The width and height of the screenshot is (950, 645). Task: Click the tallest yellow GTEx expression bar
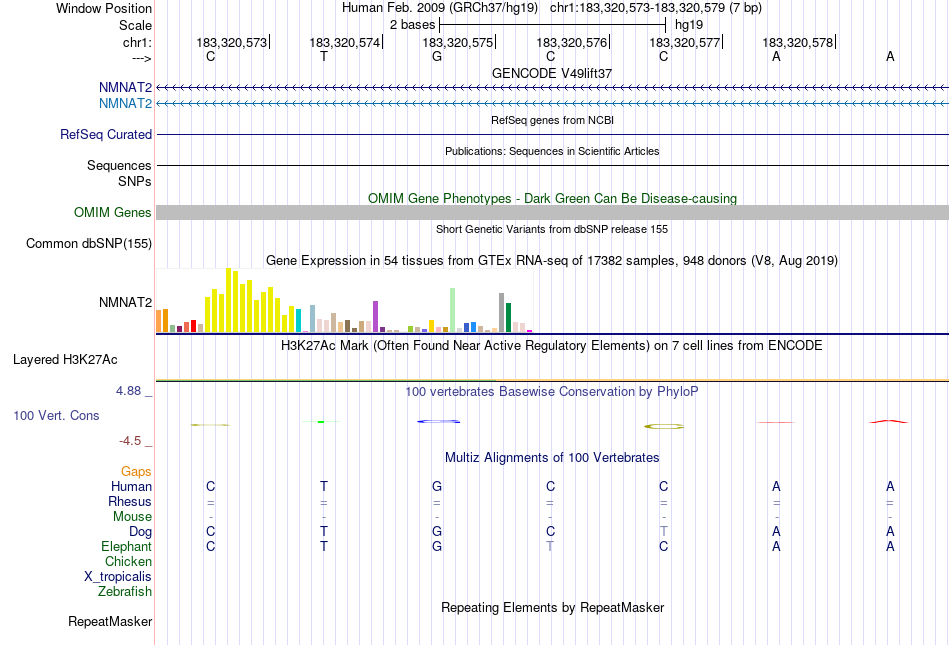(228, 300)
